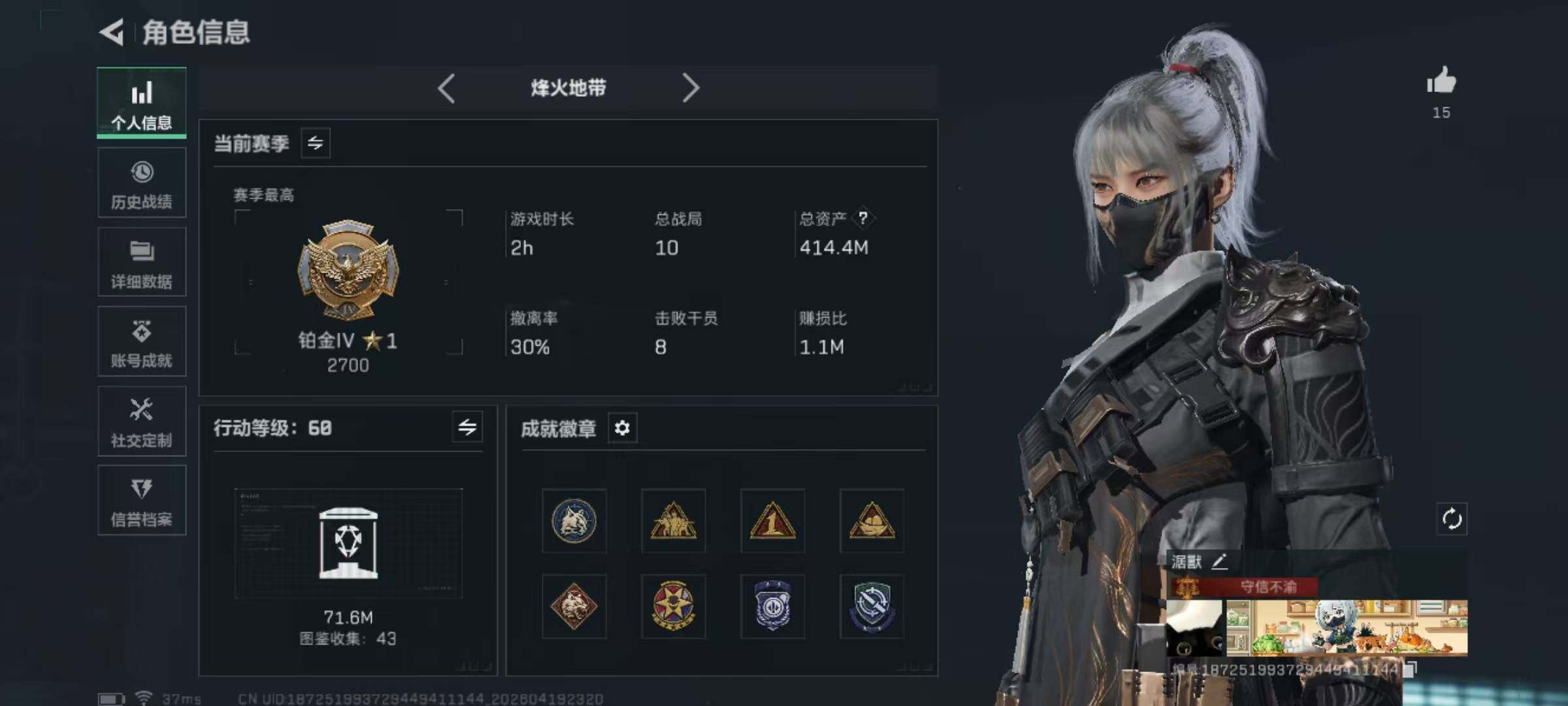Edit nickname with the pencil icon
The height and width of the screenshot is (706, 1568).
point(1219,561)
